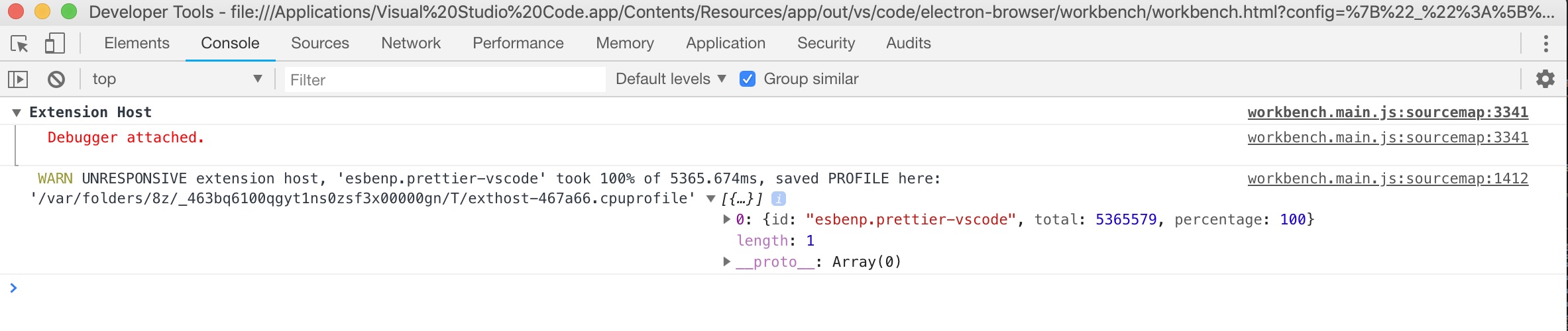Click the green macOS maximize button
This screenshot has height=331, width=1568.
point(69,12)
